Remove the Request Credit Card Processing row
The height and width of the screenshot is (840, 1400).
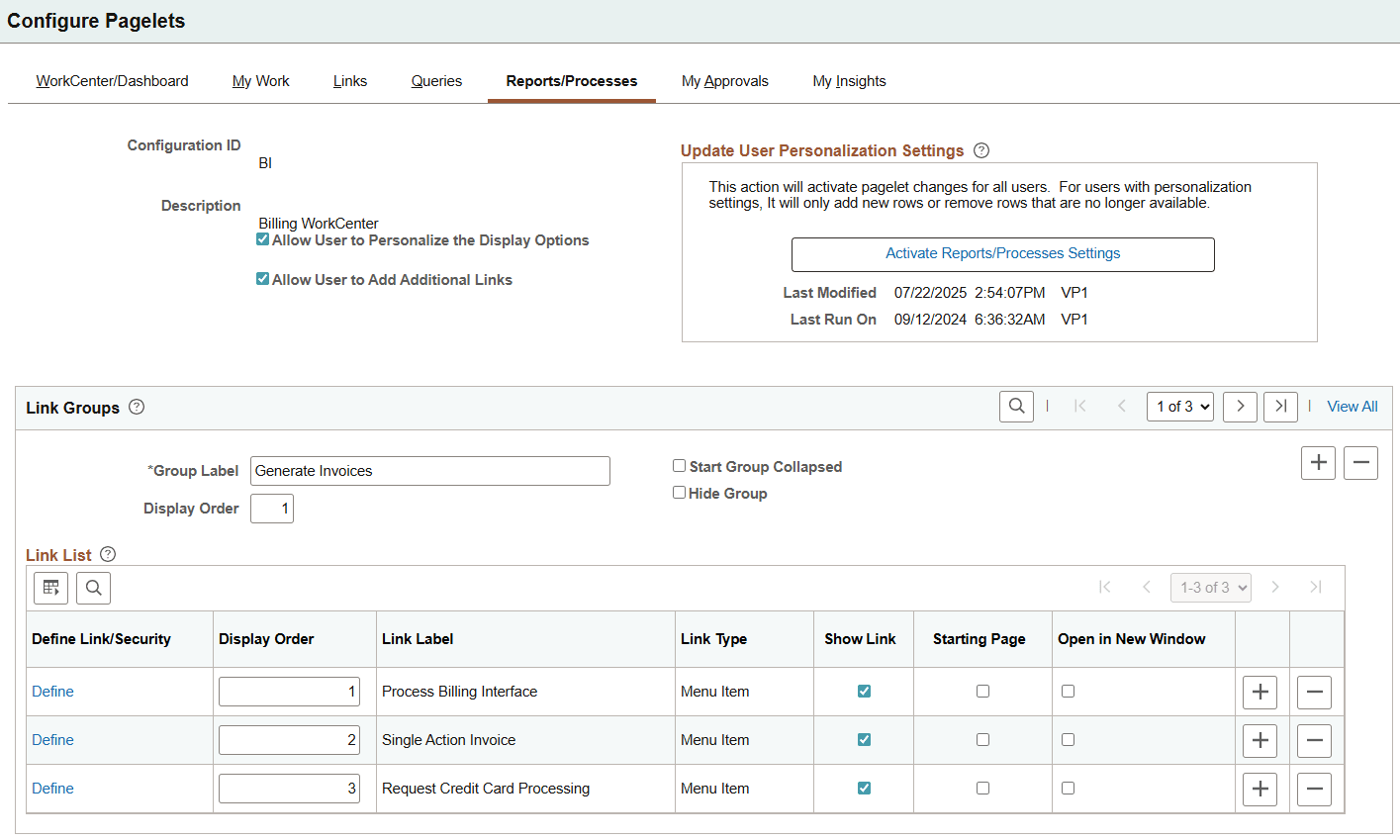[1314, 789]
